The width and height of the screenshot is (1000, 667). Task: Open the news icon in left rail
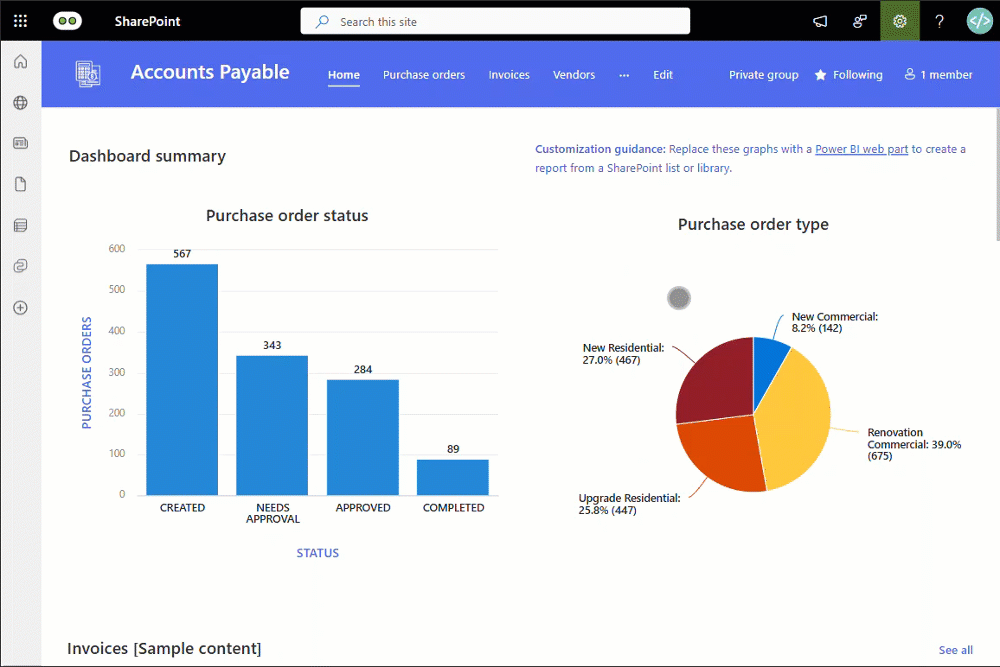point(20,143)
